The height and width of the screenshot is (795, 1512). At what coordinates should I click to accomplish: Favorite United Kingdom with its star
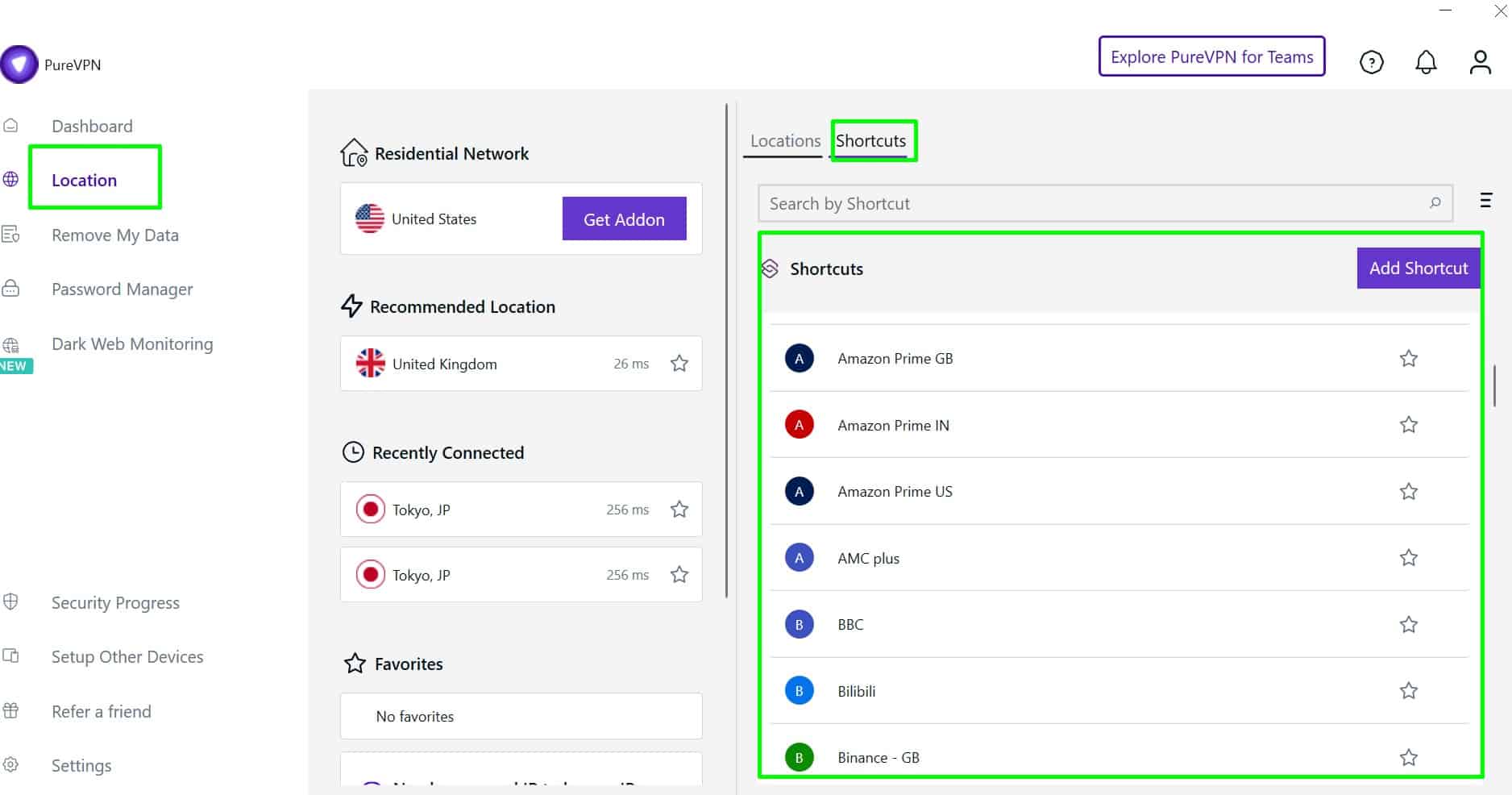click(x=679, y=363)
